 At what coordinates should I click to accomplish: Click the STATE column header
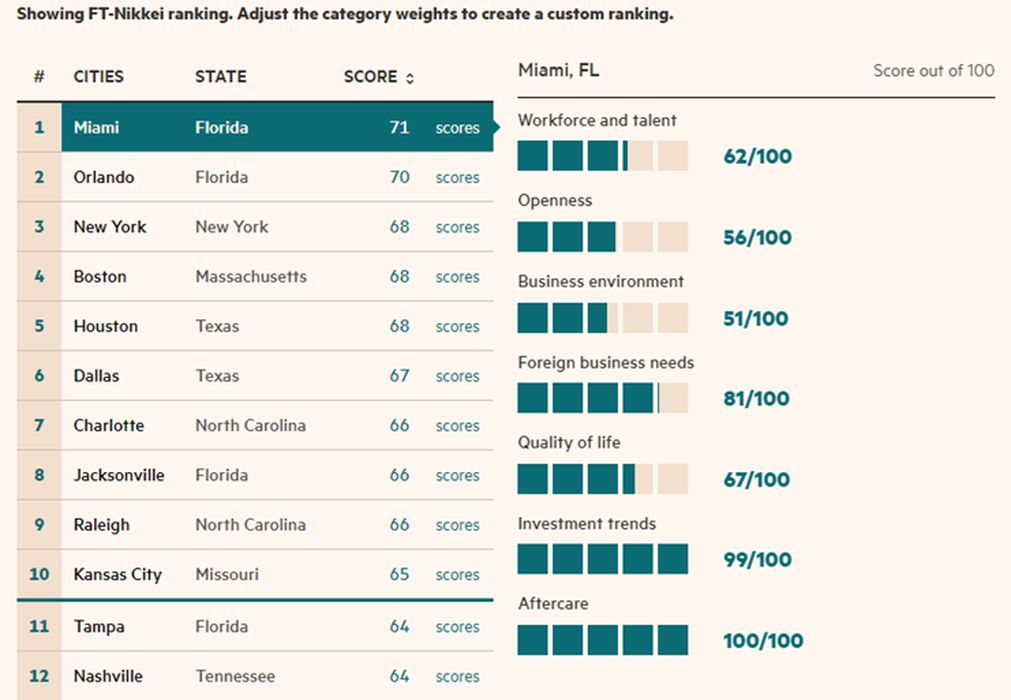[x=220, y=77]
